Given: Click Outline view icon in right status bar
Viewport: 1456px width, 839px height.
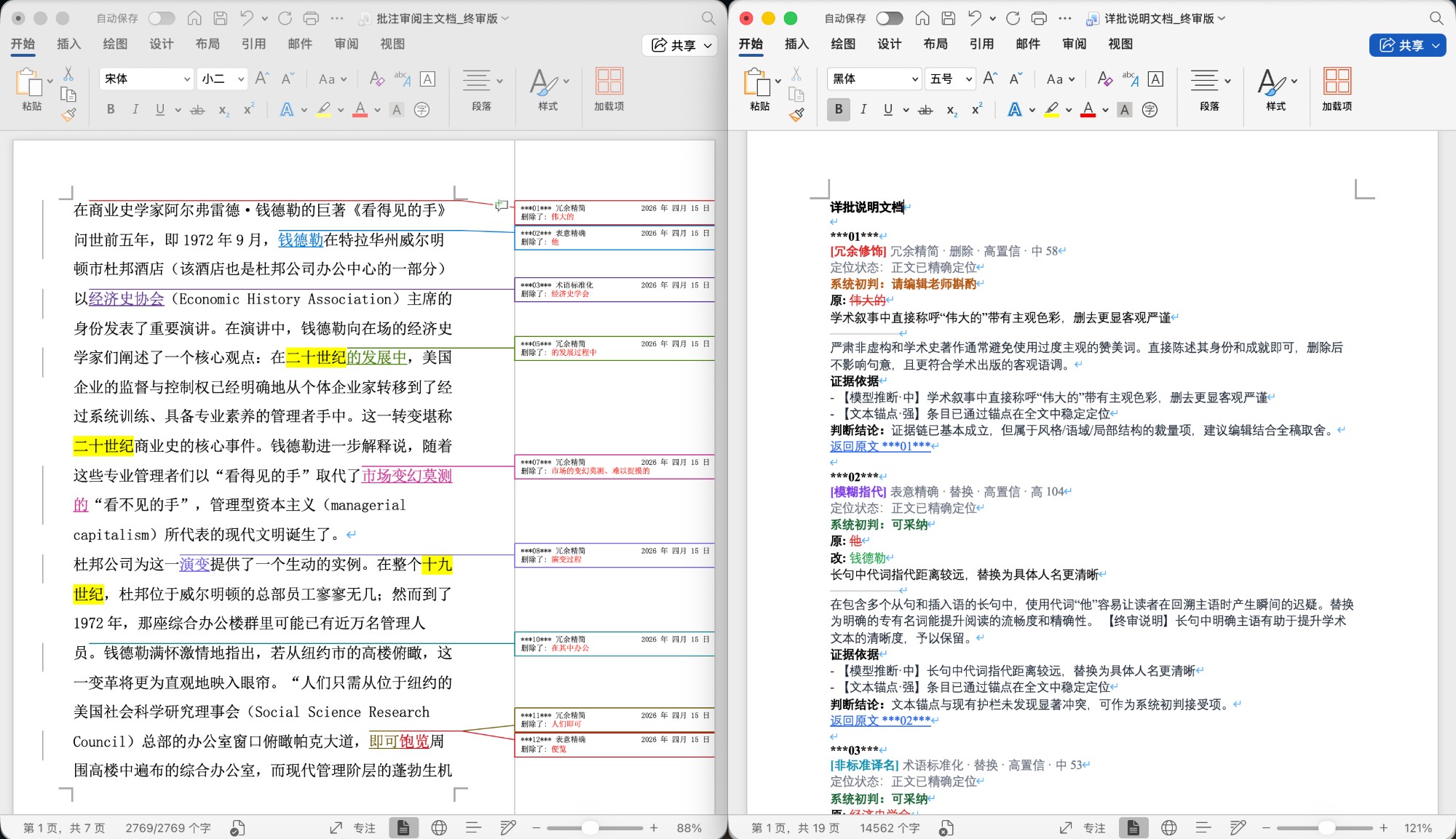Looking at the screenshot, I should [x=1203, y=827].
